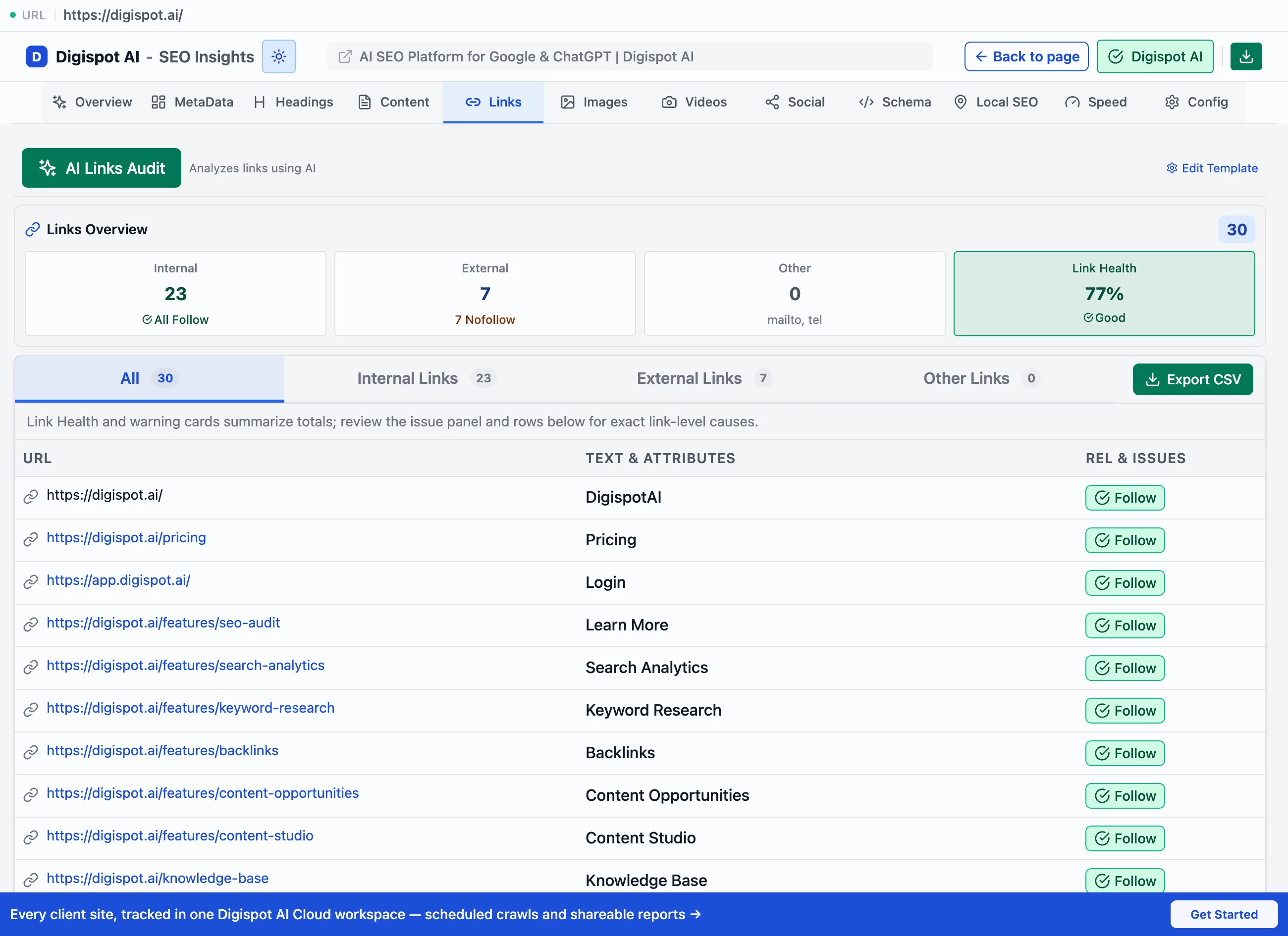Image resolution: width=1288 pixels, height=936 pixels.
Task: Click the sparkle icon in AI Links Audit button
Action: click(x=48, y=168)
